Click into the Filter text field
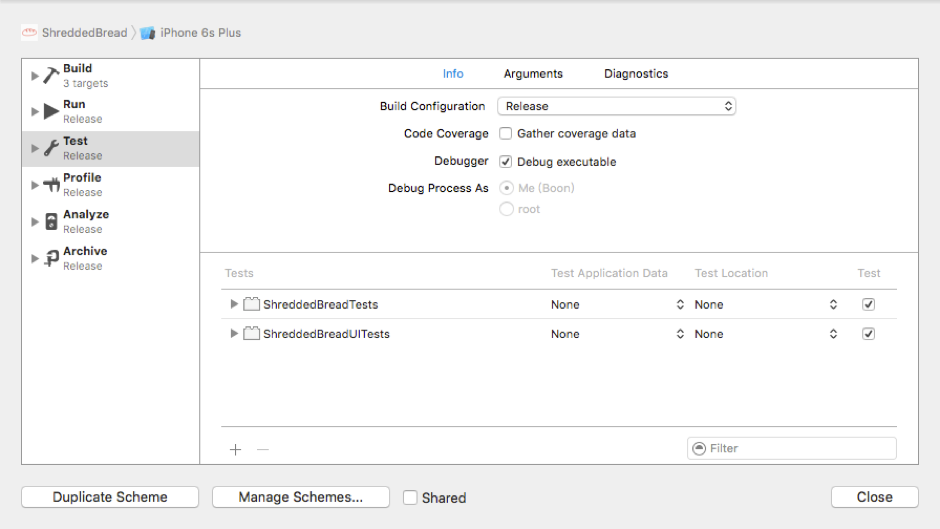Image resolution: width=940 pixels, height=529 pixels. (x=791, y=449)
